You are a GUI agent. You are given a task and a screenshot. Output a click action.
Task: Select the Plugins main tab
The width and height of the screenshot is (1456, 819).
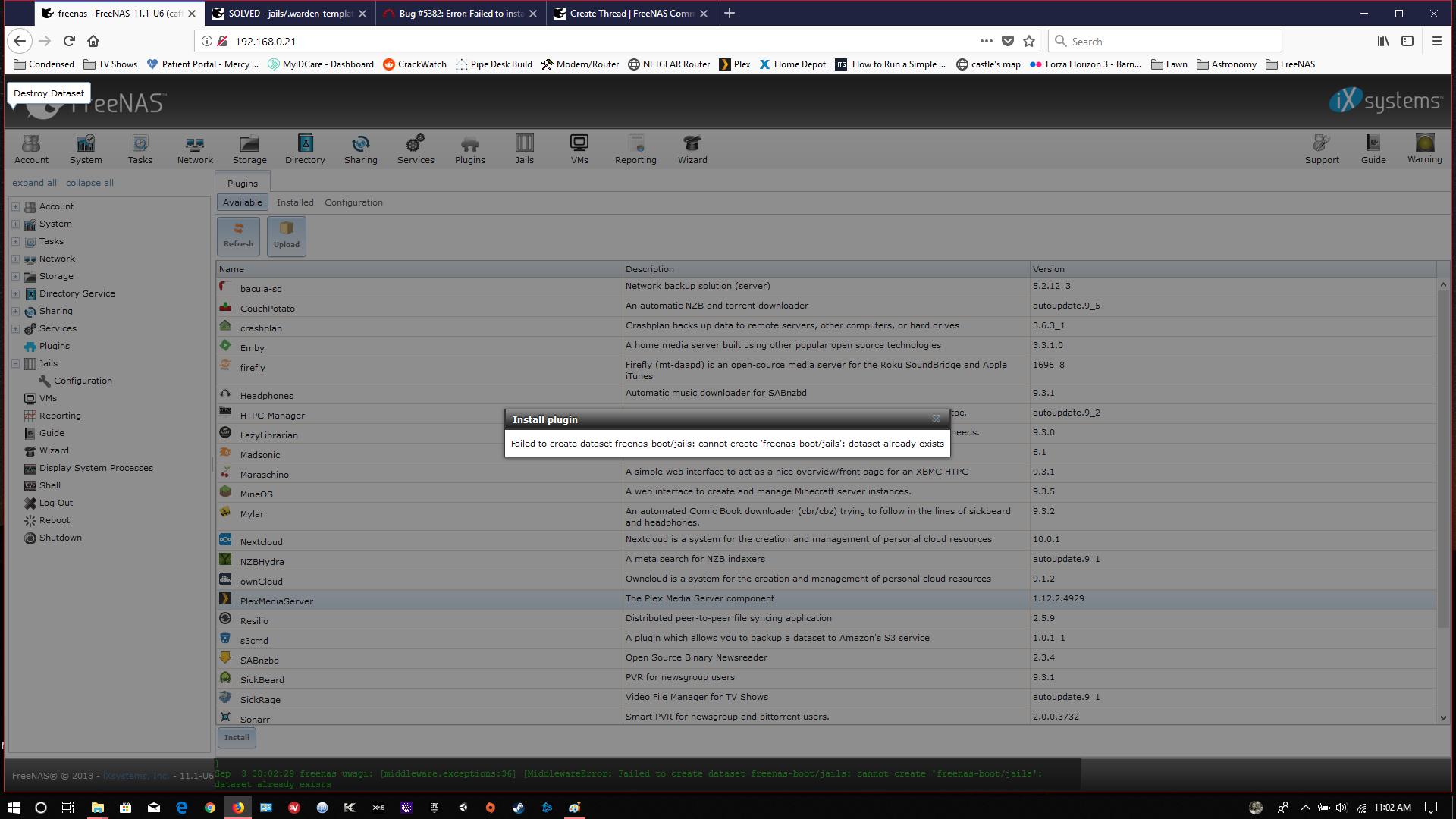click(243, 183)
